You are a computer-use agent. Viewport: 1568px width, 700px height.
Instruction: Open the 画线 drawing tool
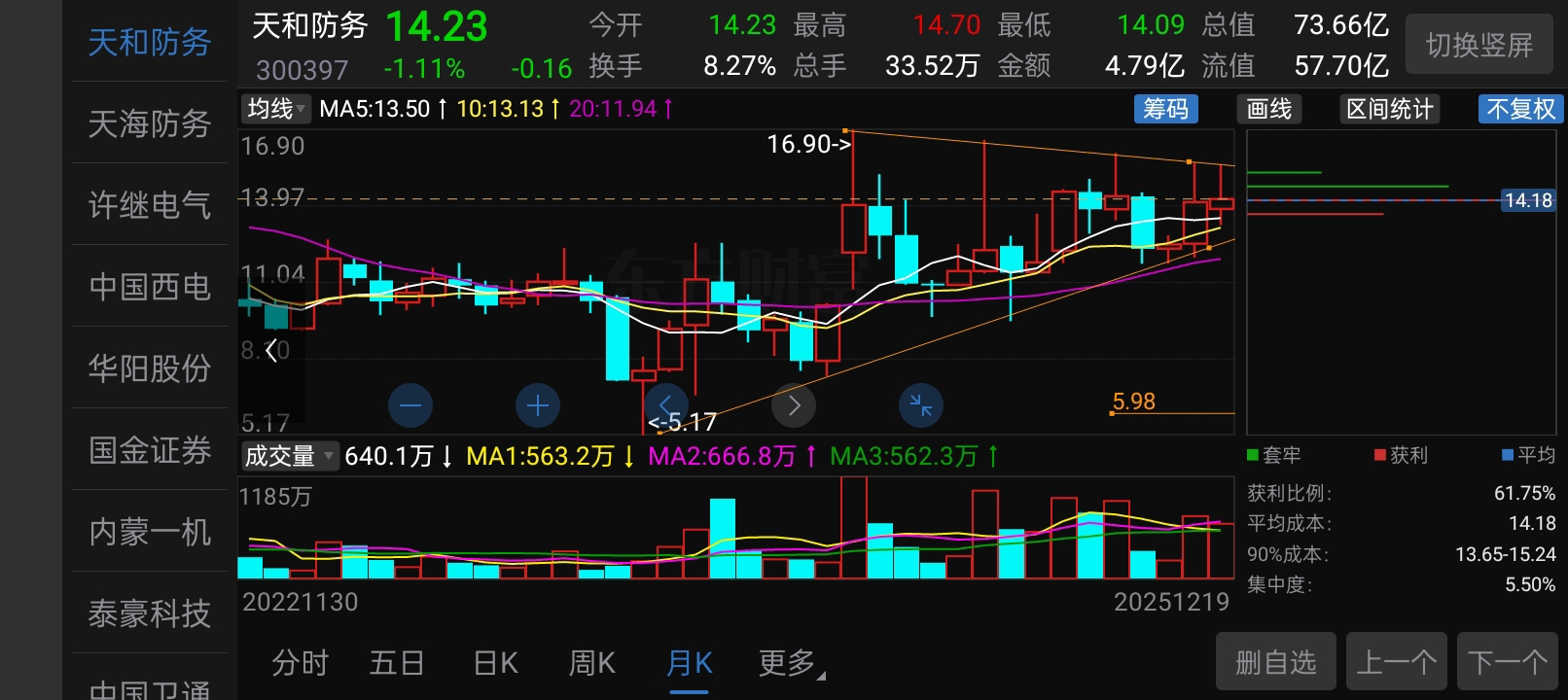click(1269, 109)
